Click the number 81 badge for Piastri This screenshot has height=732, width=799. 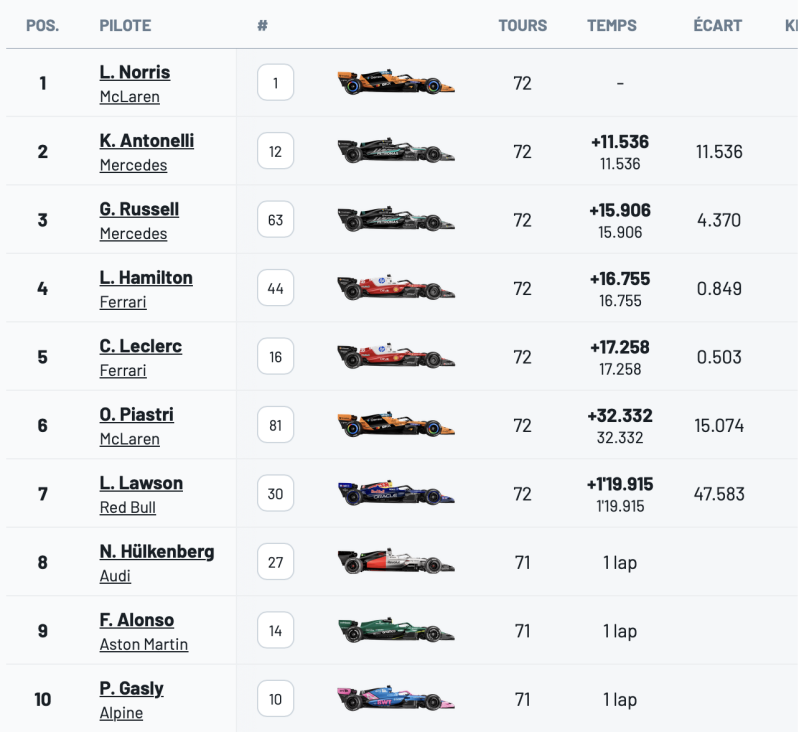pyautogui.click(x=276, y=425)
